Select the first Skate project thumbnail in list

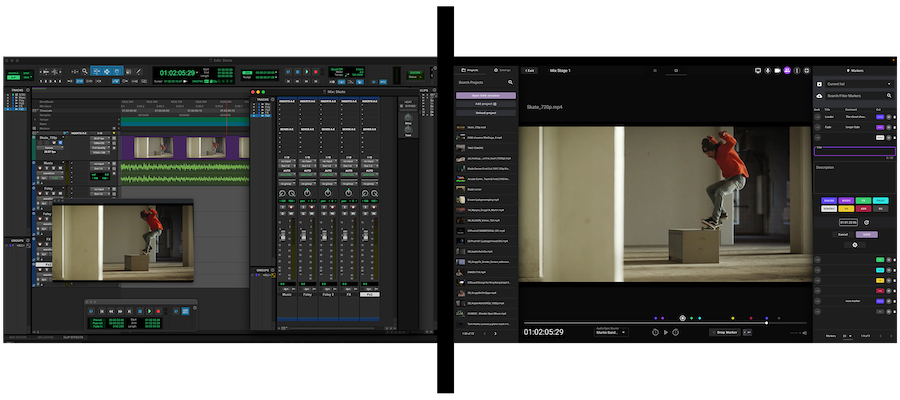click(x=460, y=127)
